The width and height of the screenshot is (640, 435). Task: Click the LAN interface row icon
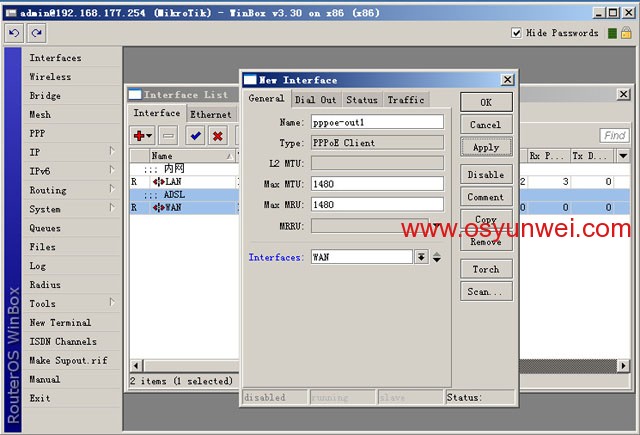[157, 181]
